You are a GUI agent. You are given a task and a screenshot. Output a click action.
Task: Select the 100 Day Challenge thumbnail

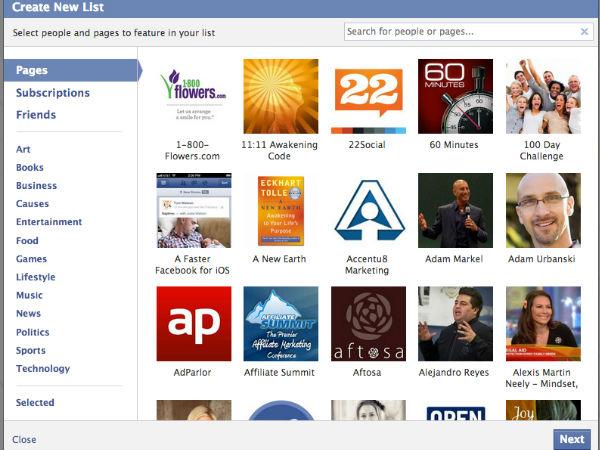coord(543,96)
